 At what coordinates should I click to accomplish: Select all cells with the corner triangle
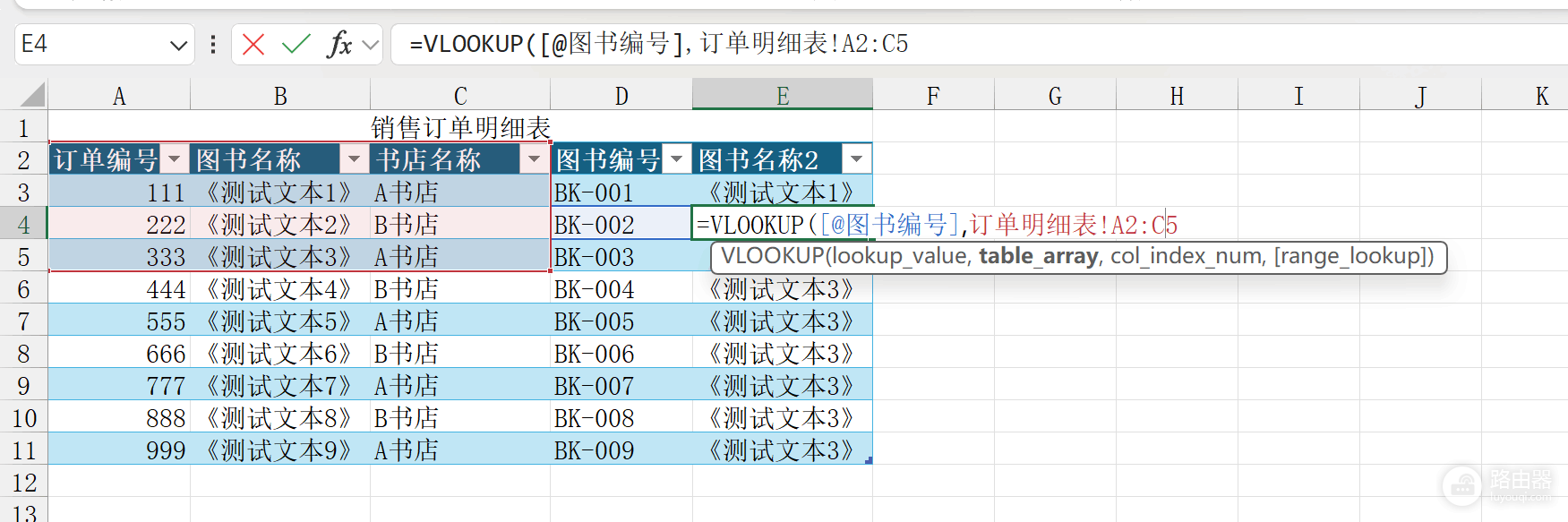(33, 95)
